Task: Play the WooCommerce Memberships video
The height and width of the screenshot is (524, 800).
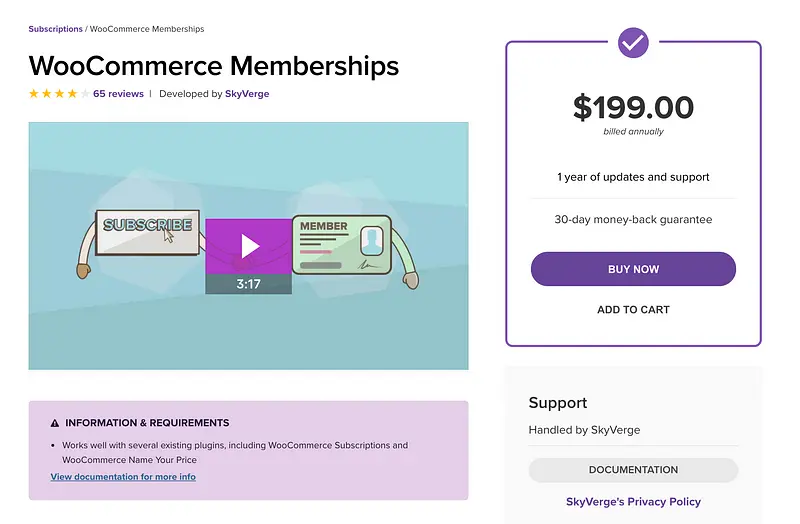Action: coord(249,246)
